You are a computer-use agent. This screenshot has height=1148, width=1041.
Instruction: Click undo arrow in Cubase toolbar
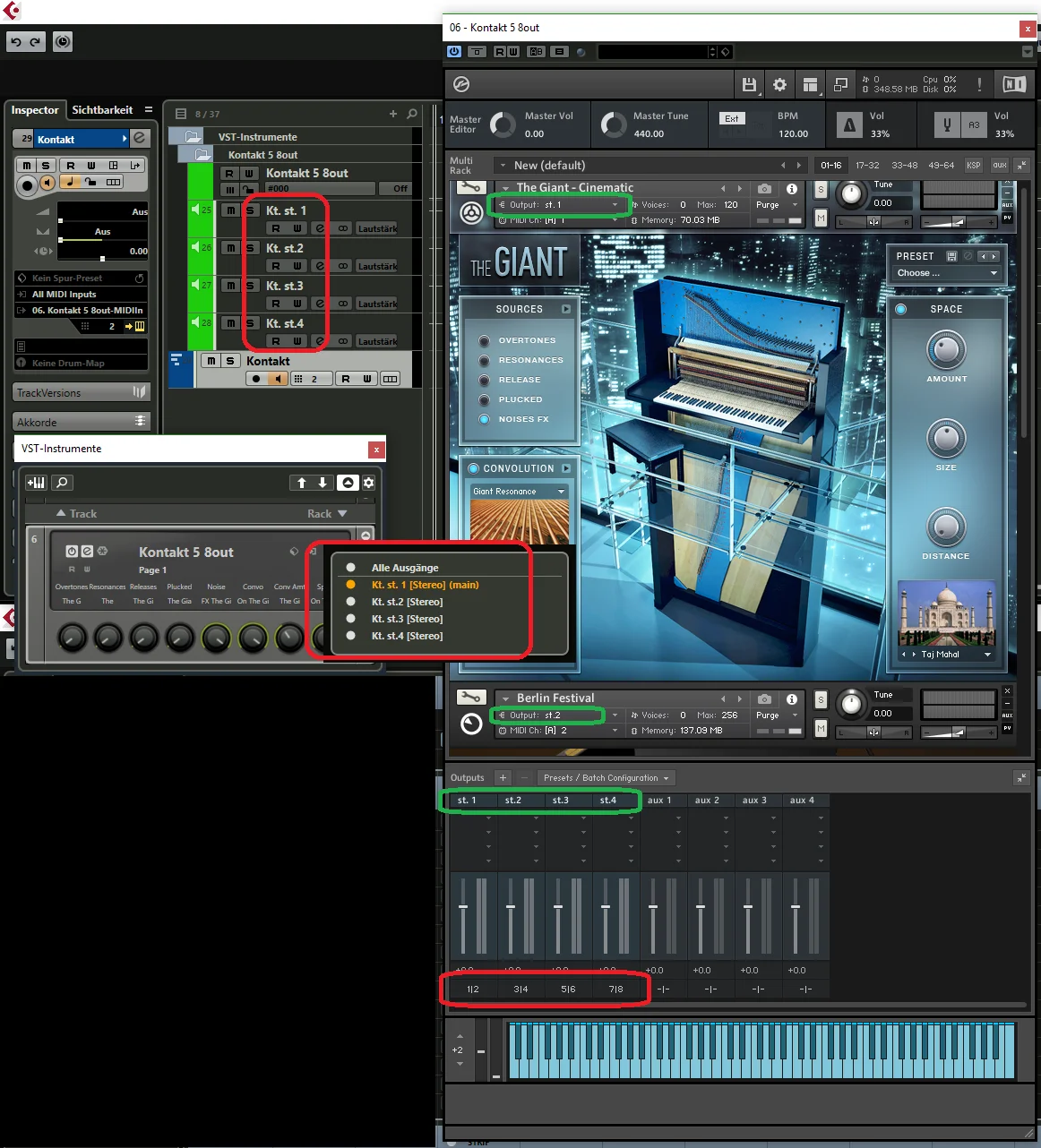tap(16, 42)
